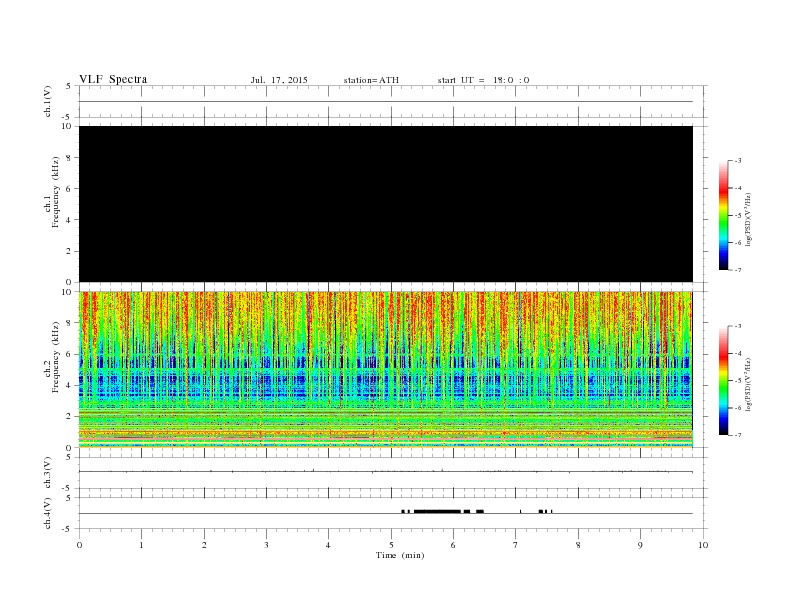The height and width of the screenshot is (612, 792).
Task: Click the "Time (min)" x-axis label
Action: pyautogui.click(x=400, y=555)
